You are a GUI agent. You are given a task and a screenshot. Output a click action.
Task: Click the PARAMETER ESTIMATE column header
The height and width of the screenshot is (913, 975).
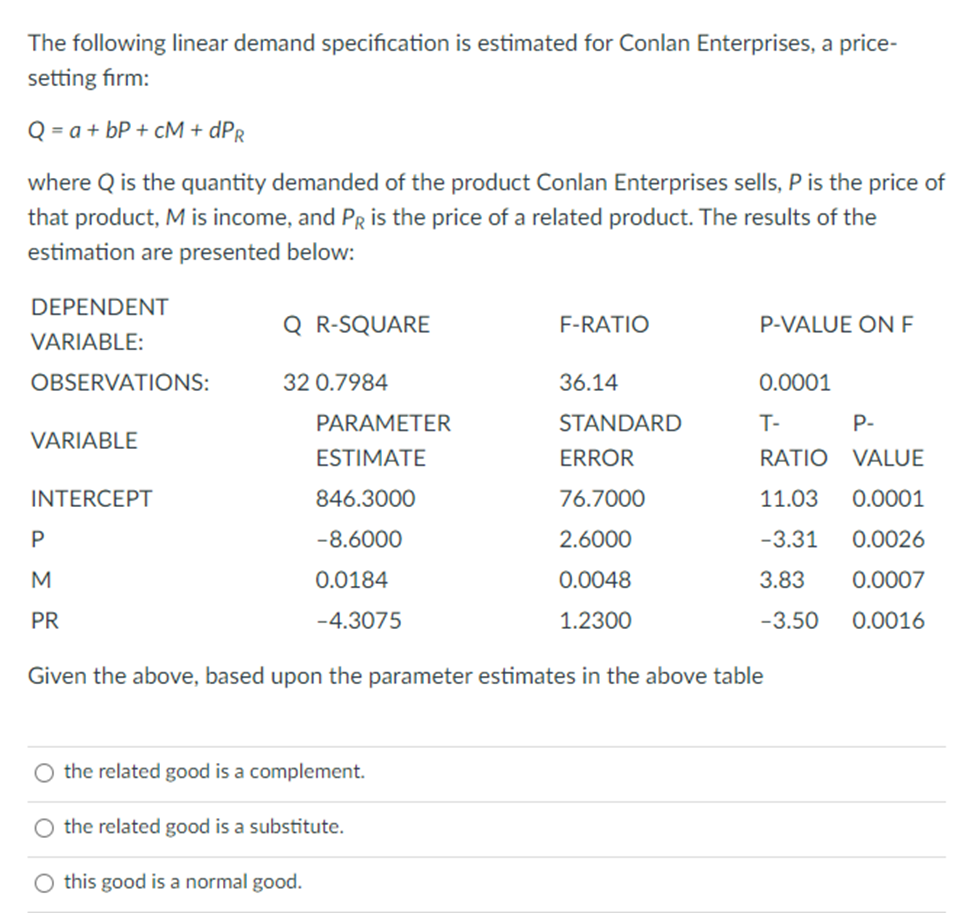(384, 440)
